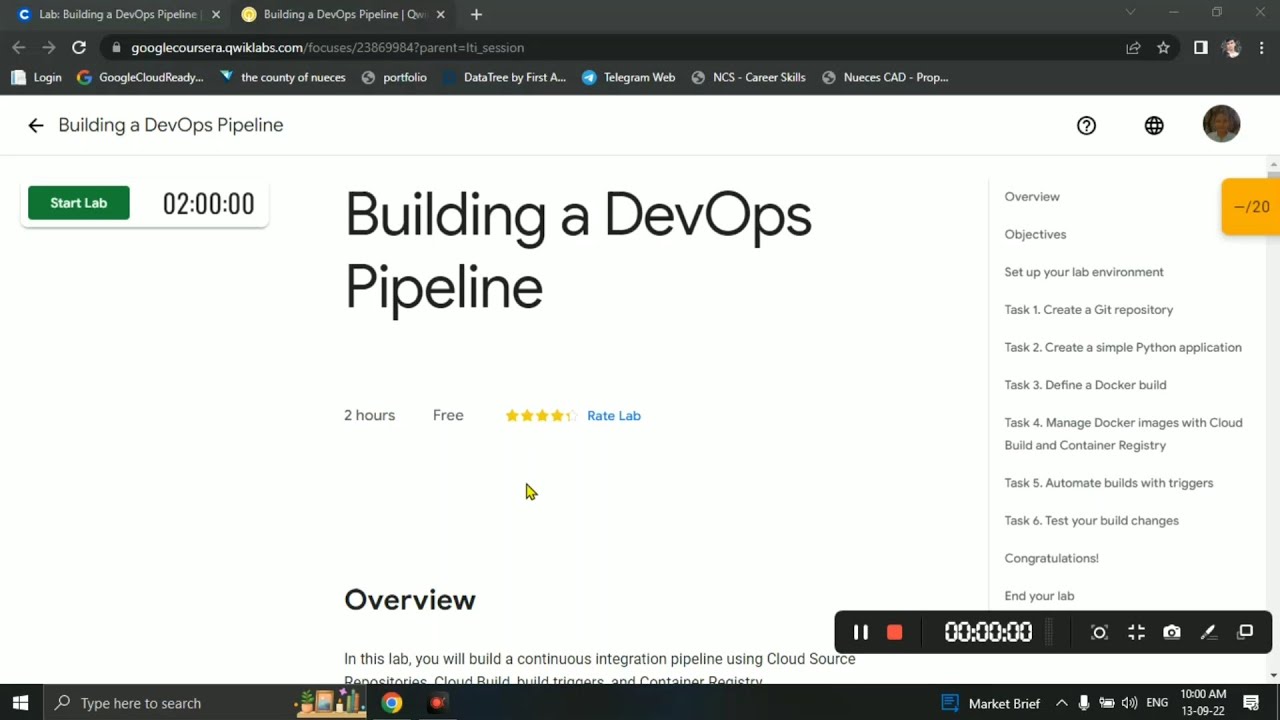Go to Task 4. Manage Docker images
Image resolution: width=1280 pixels, height=720 pixels.
click(x=1123, y=434)
